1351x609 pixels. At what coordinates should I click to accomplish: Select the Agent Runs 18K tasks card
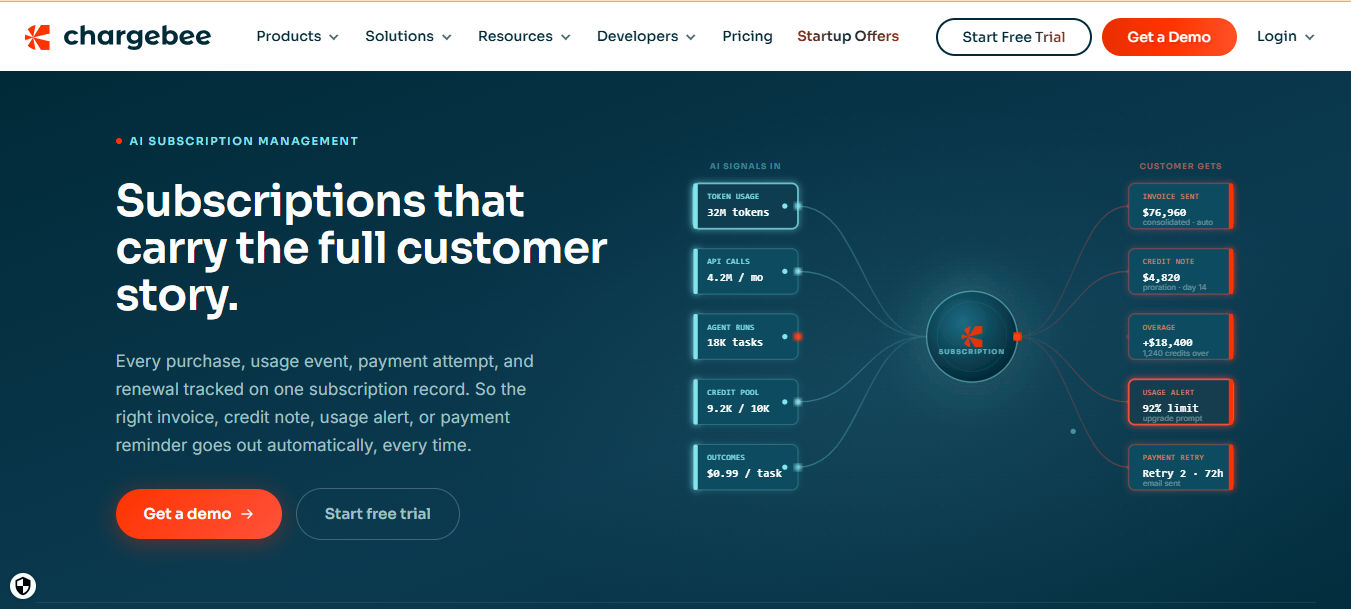746,337
